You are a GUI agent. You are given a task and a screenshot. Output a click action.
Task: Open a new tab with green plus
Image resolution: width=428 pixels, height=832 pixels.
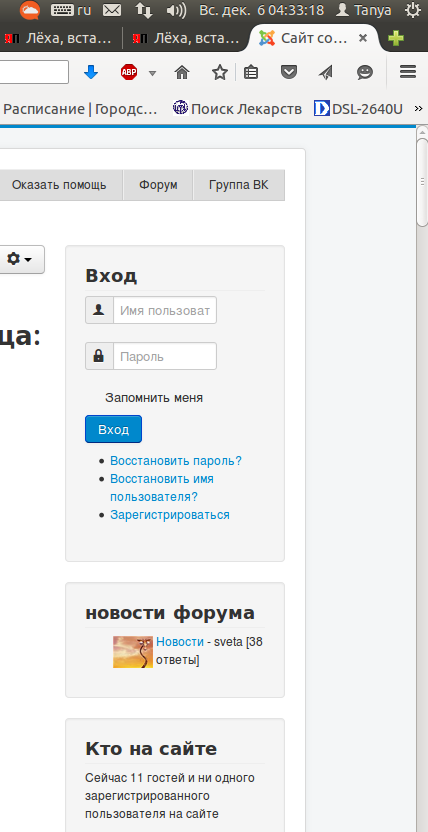click(x=396, y=38)
